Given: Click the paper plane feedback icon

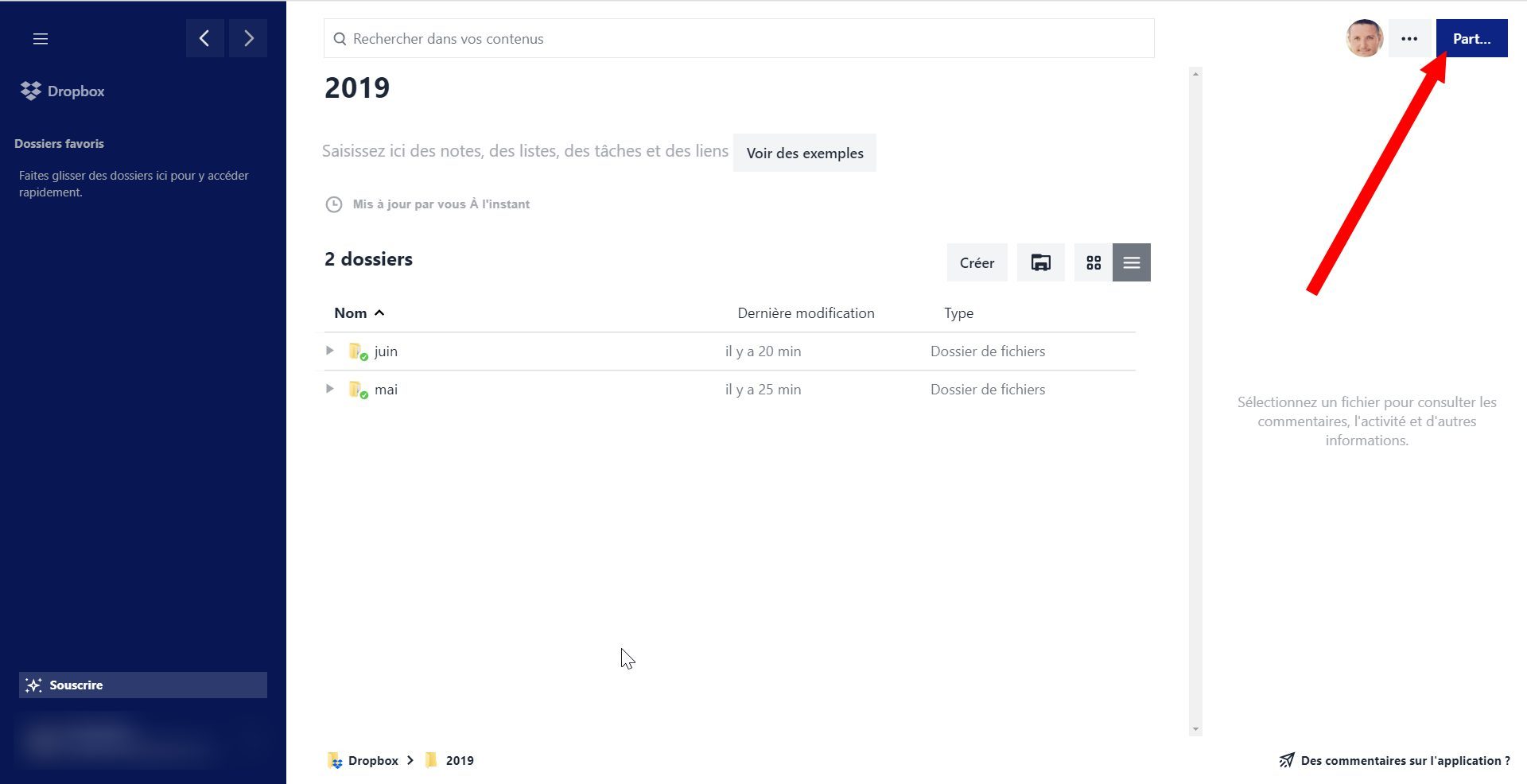Looking at the screenshot, I should click(1287, 760).
